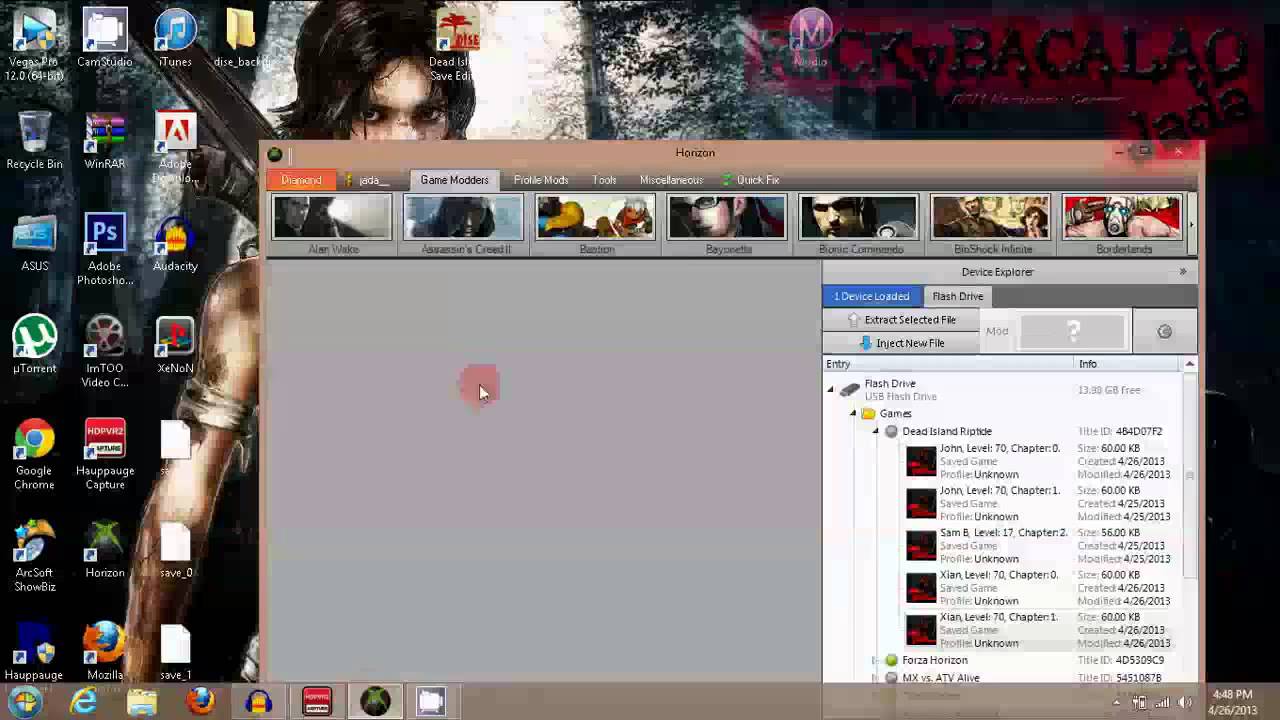Collapse the Device Explorer panel chevron
Screen dimensions: 1280x720
[1183, 272]
